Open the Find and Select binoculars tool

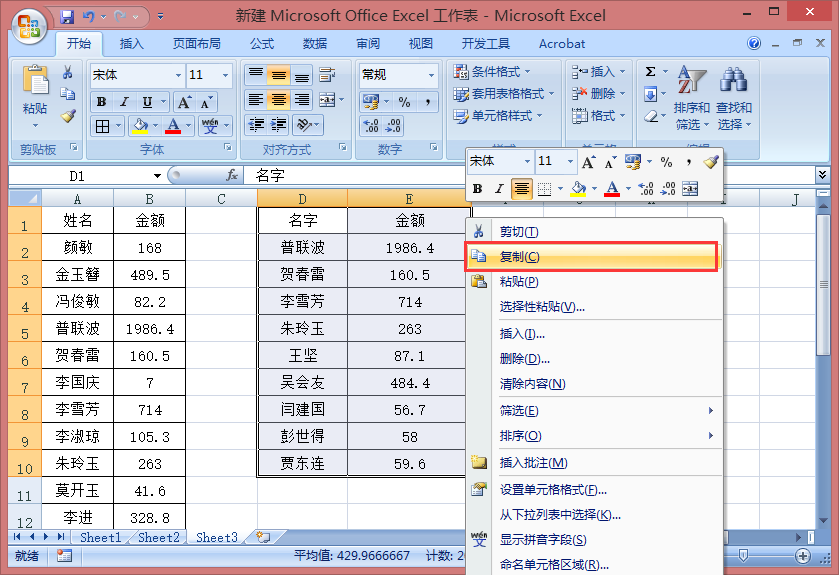[734, 99]
